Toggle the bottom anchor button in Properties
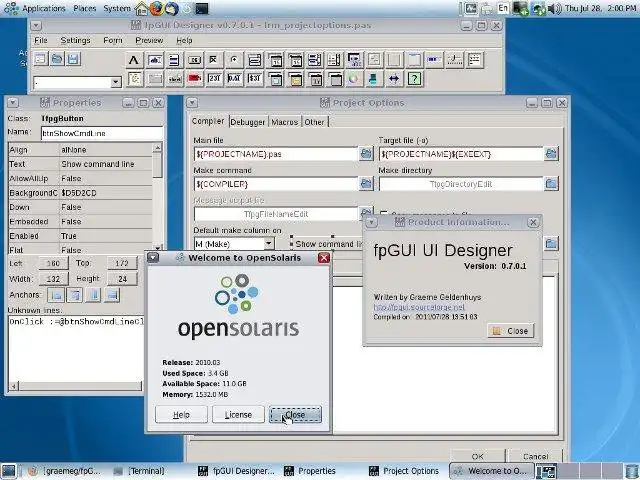Screen dimensions: 640x480 pyautogui.click(x=112, y=295)
